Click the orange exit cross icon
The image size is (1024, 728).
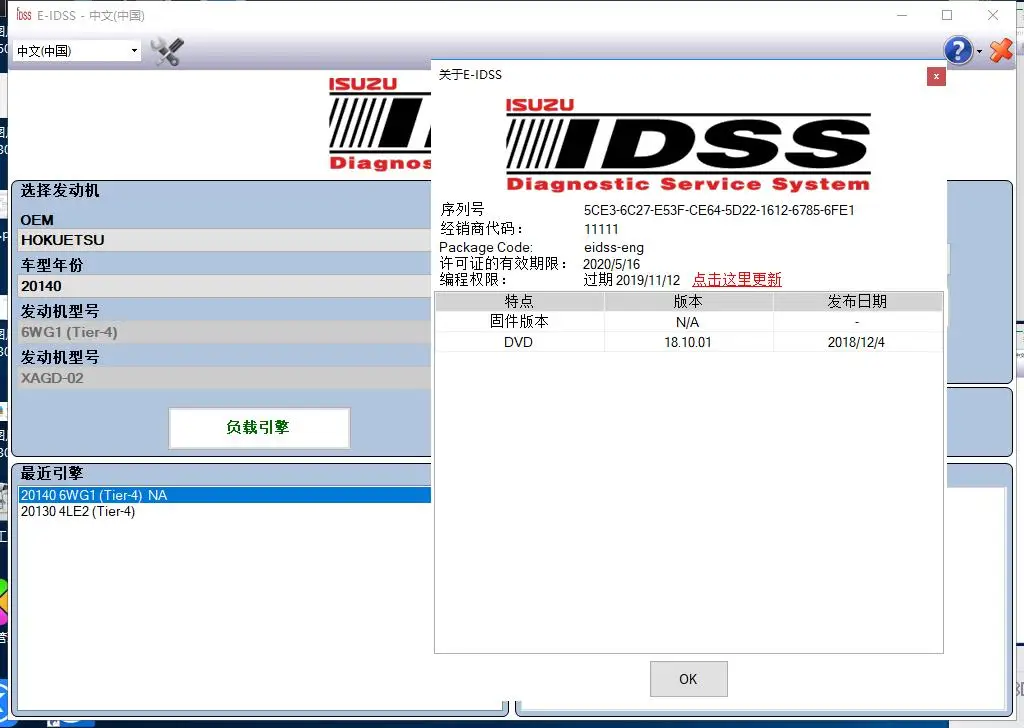point(1001,50)
